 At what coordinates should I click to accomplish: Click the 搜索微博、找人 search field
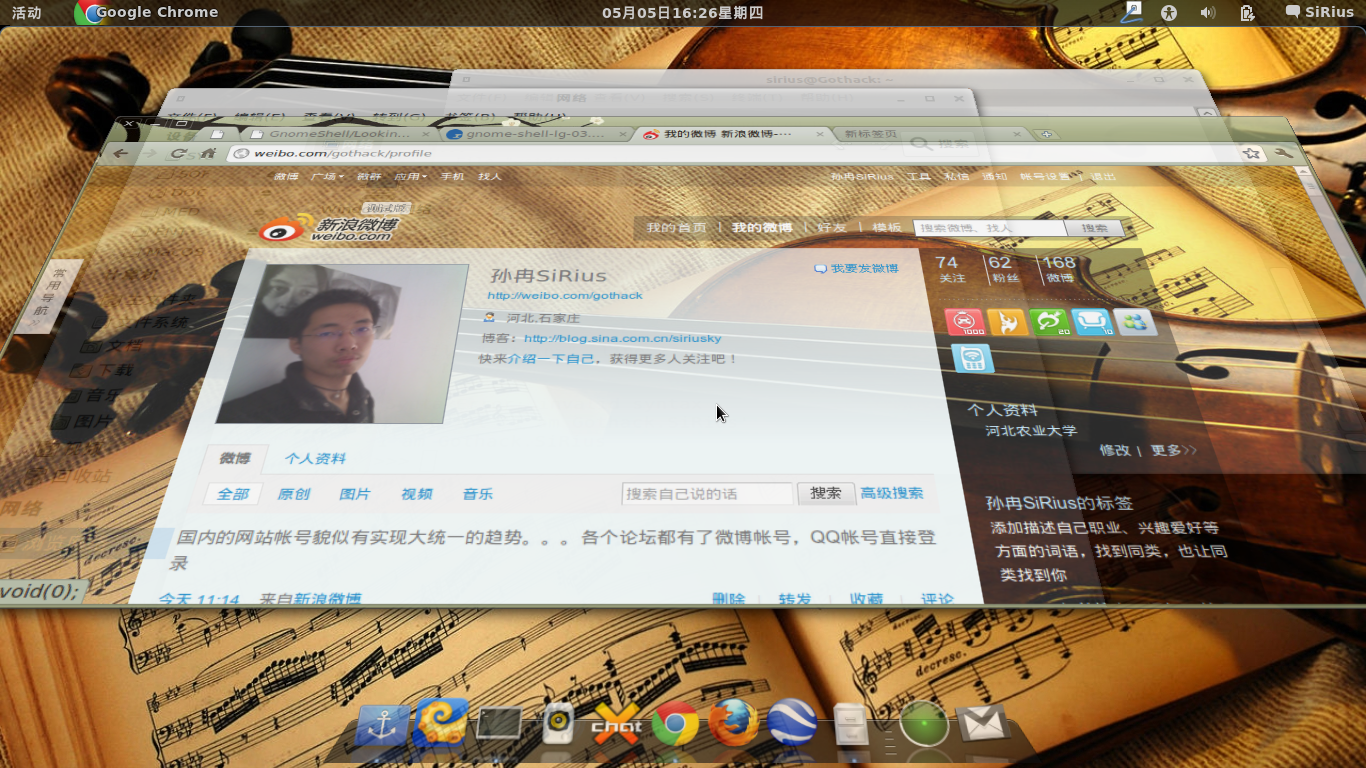[989, 228]
